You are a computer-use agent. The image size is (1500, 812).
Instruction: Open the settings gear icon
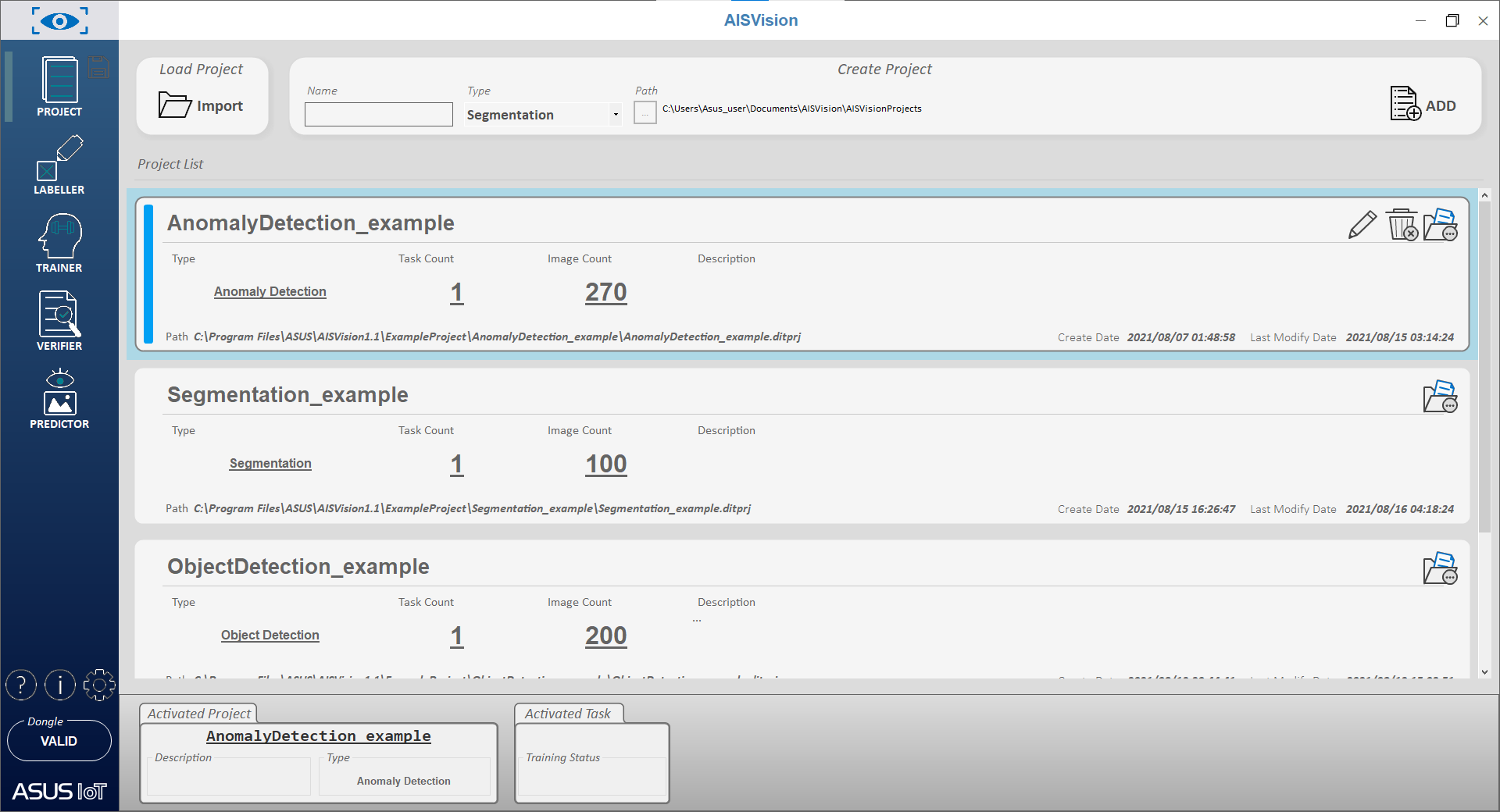(99, 685)
